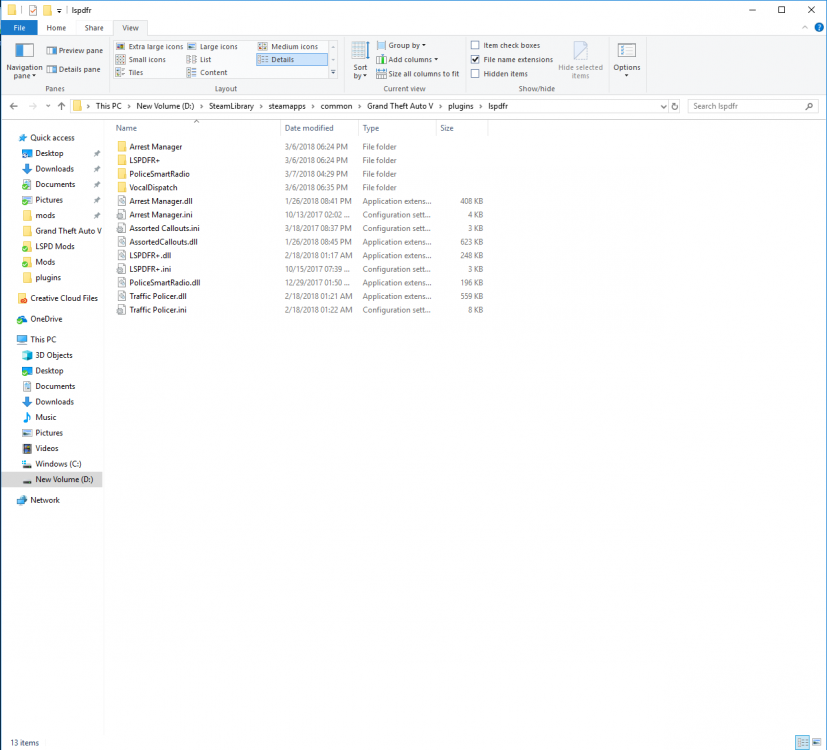Open address bar history dropdown
This screenshot has width=827, height=750.
663,106
